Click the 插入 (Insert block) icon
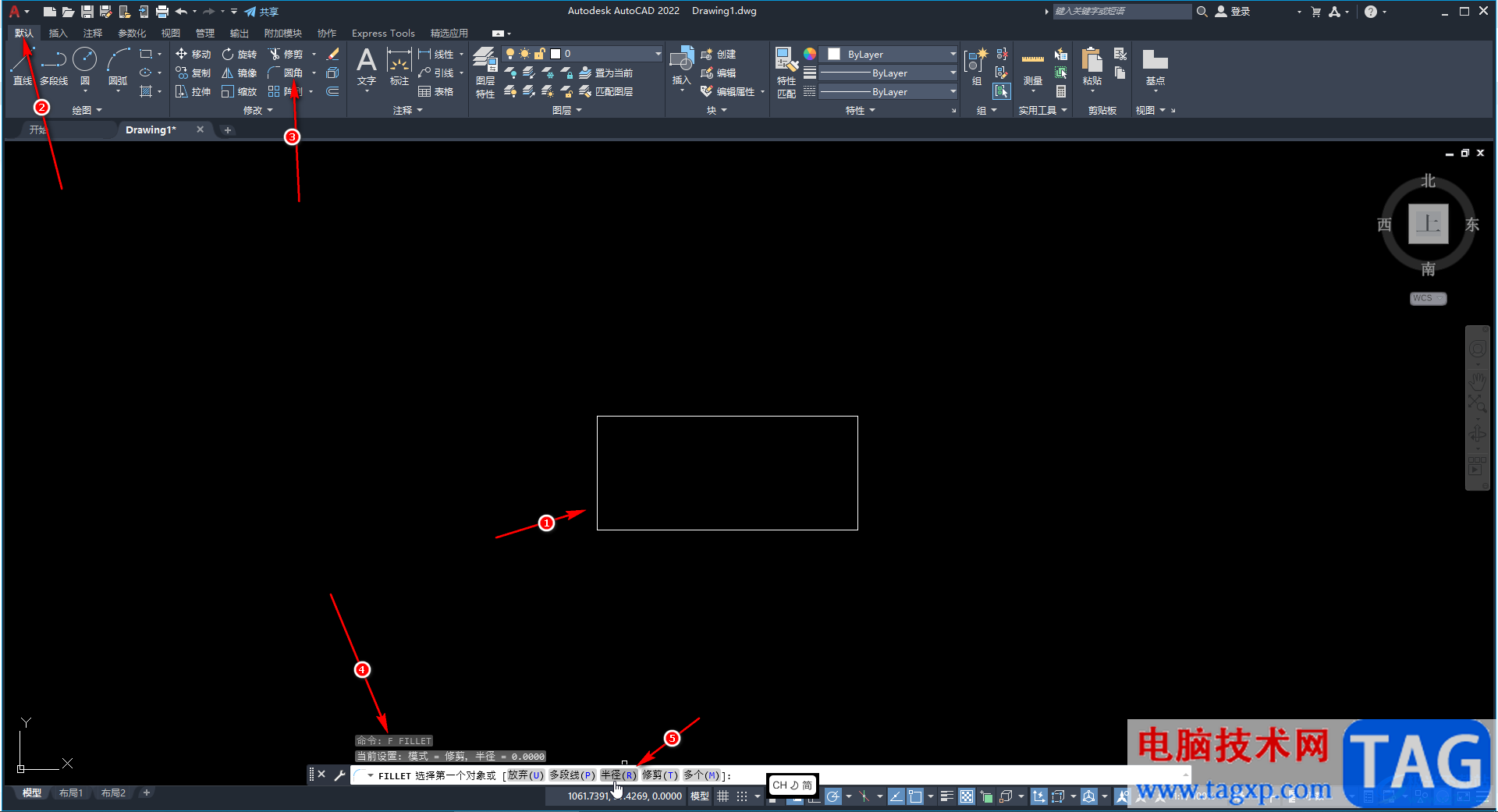This screenshot has width=1498, height=812. coord(682,66)
